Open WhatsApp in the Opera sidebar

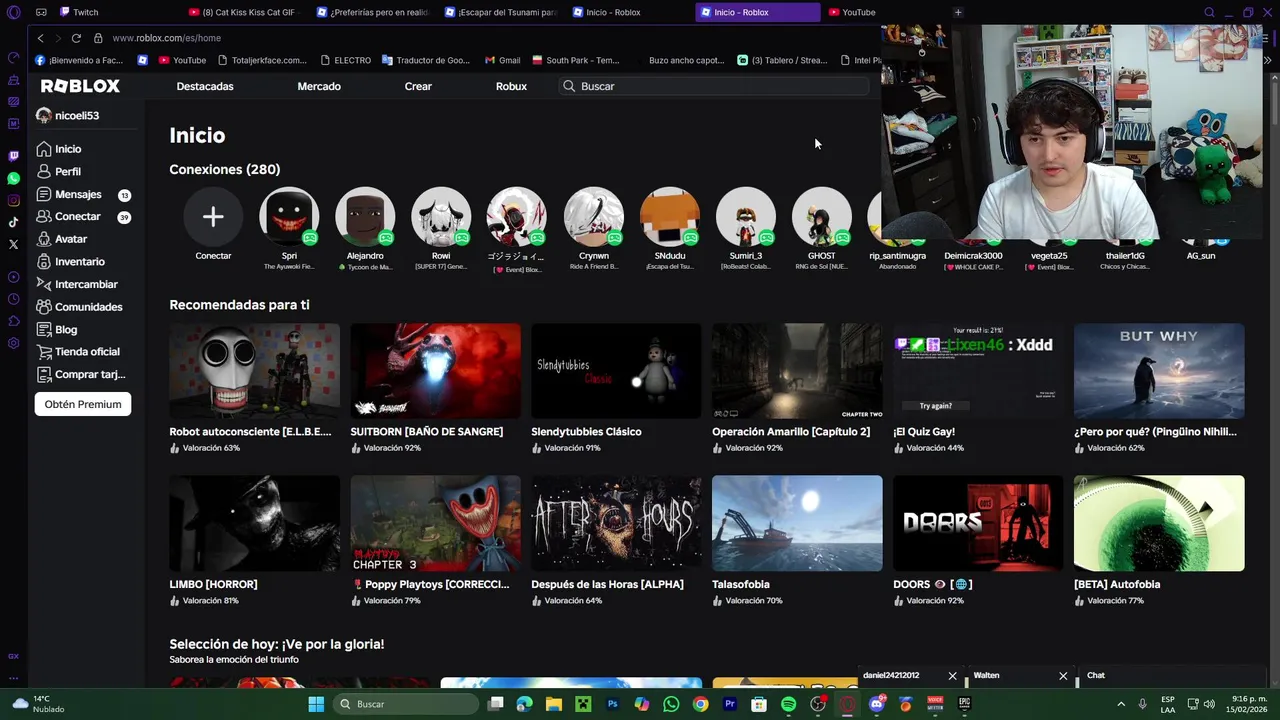coord(13,178)
